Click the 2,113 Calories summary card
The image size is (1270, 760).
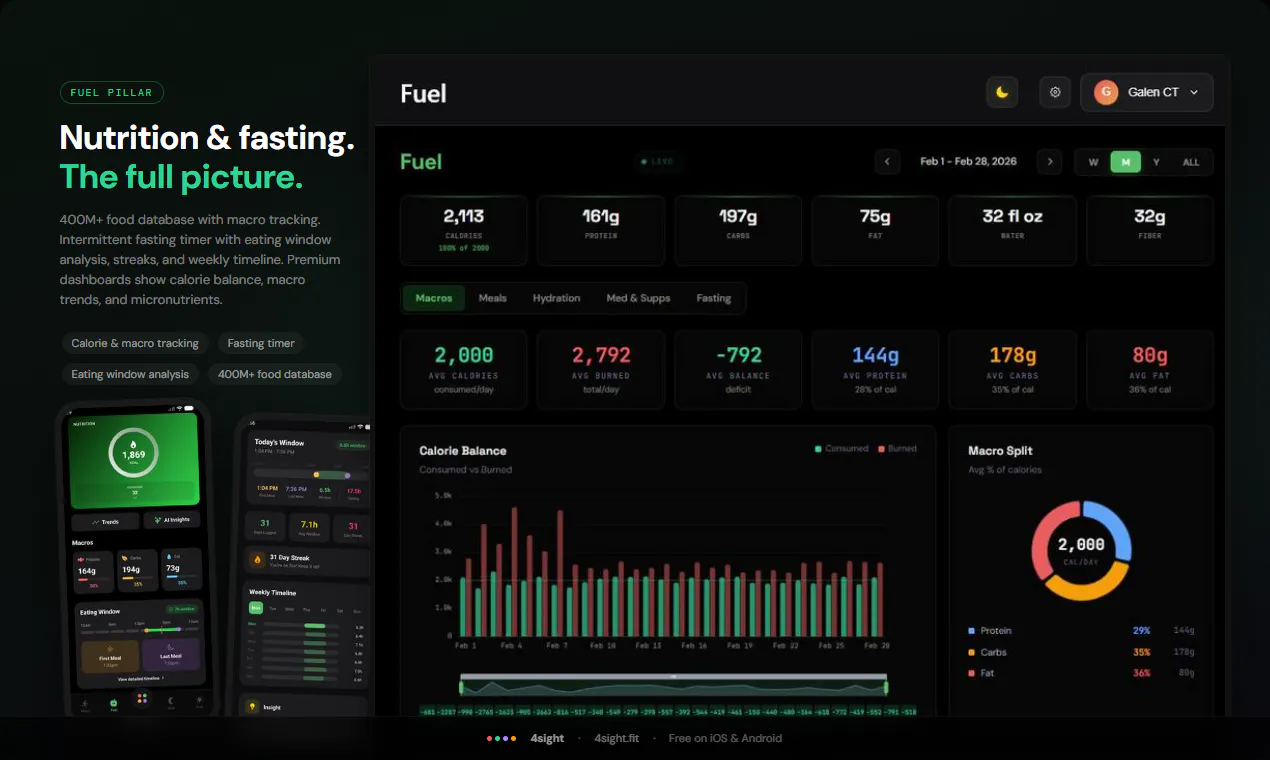[463, 231]
